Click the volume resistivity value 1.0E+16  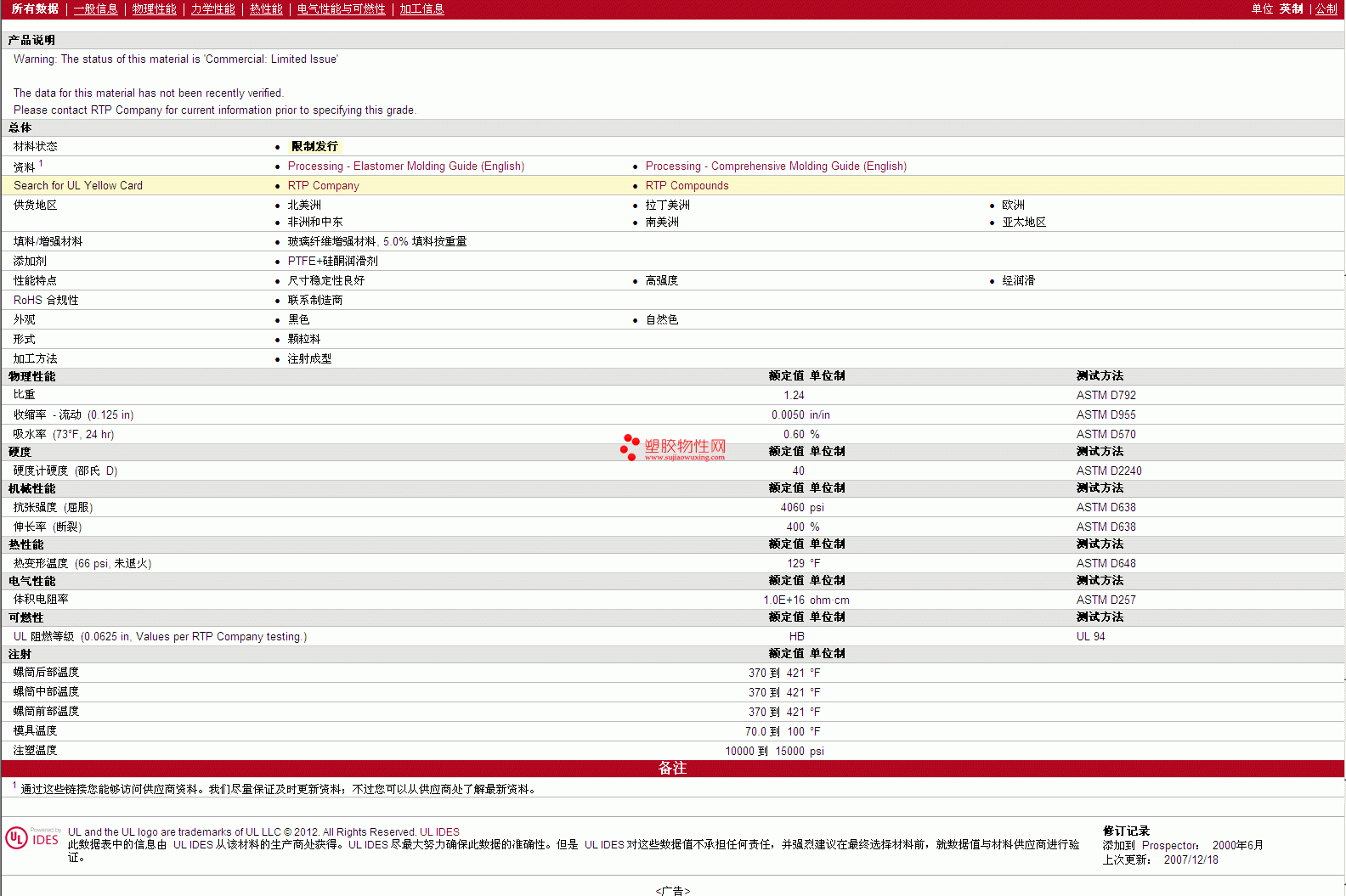783,600
